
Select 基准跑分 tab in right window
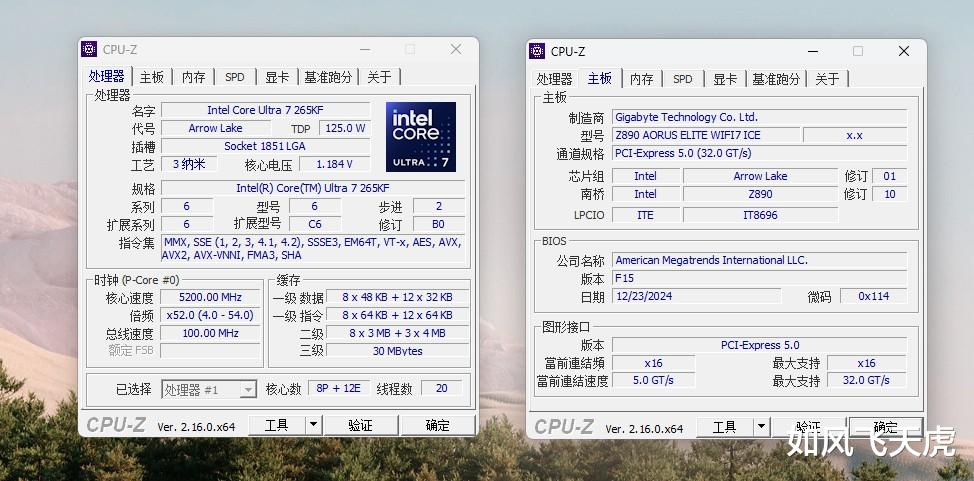tap(776, 79)
